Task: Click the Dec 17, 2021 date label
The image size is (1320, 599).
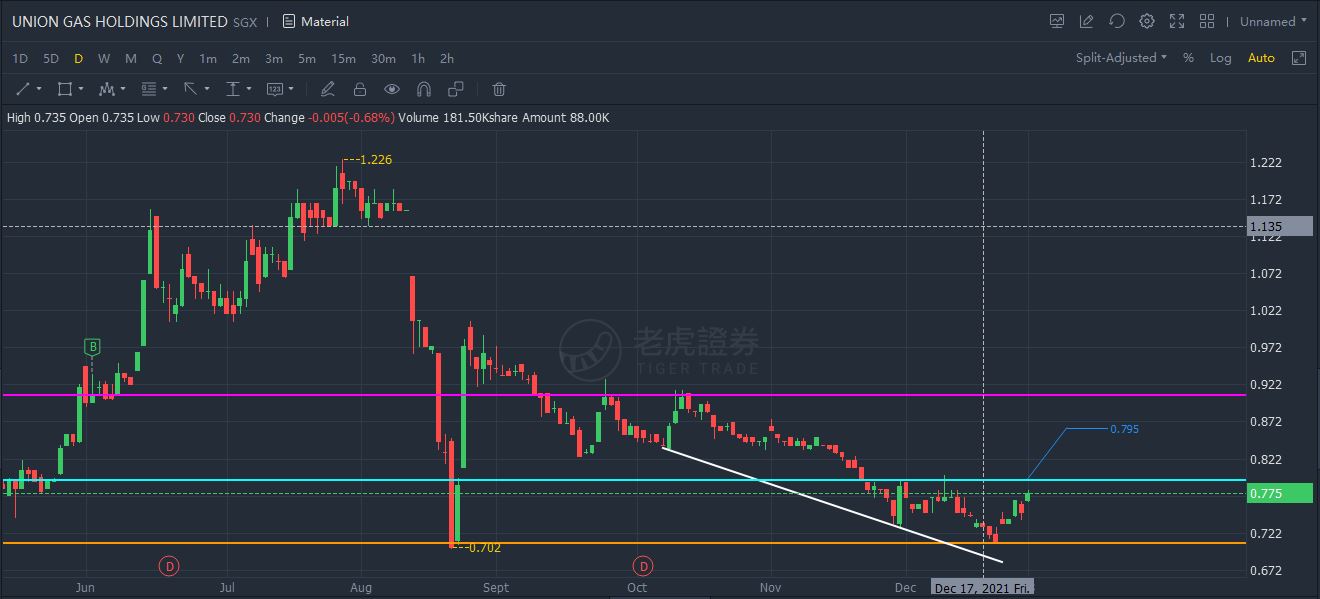Action: (x=983, y=588)
